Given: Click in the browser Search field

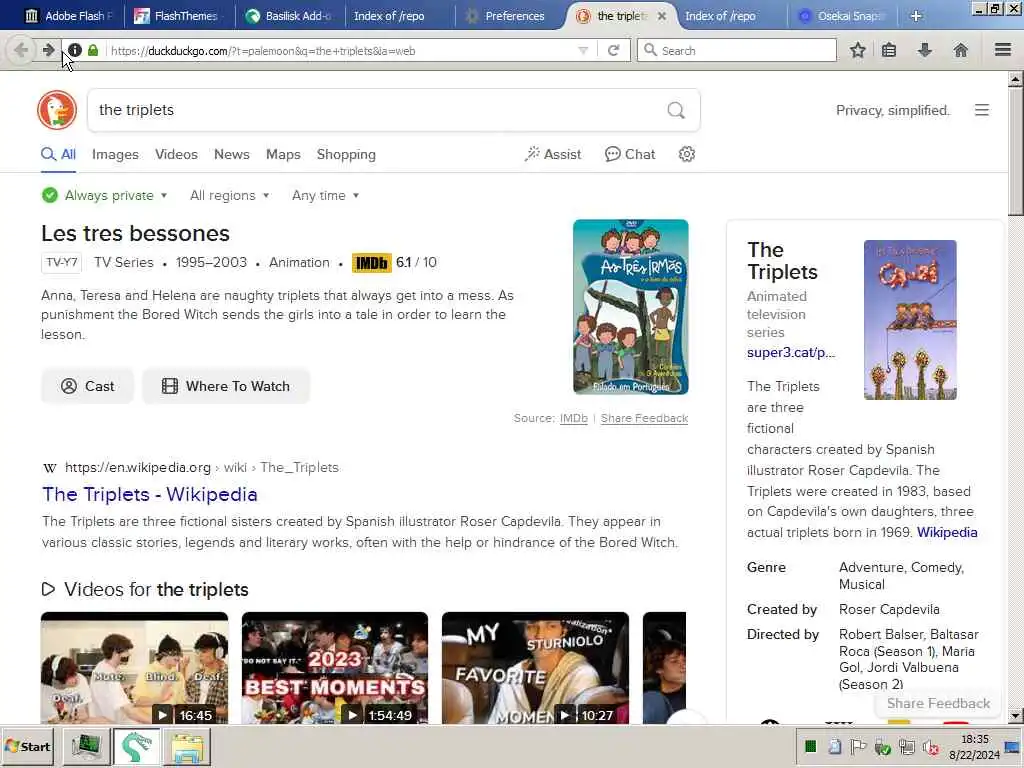Looking at the screenshot, I should [x=737, y=50].
